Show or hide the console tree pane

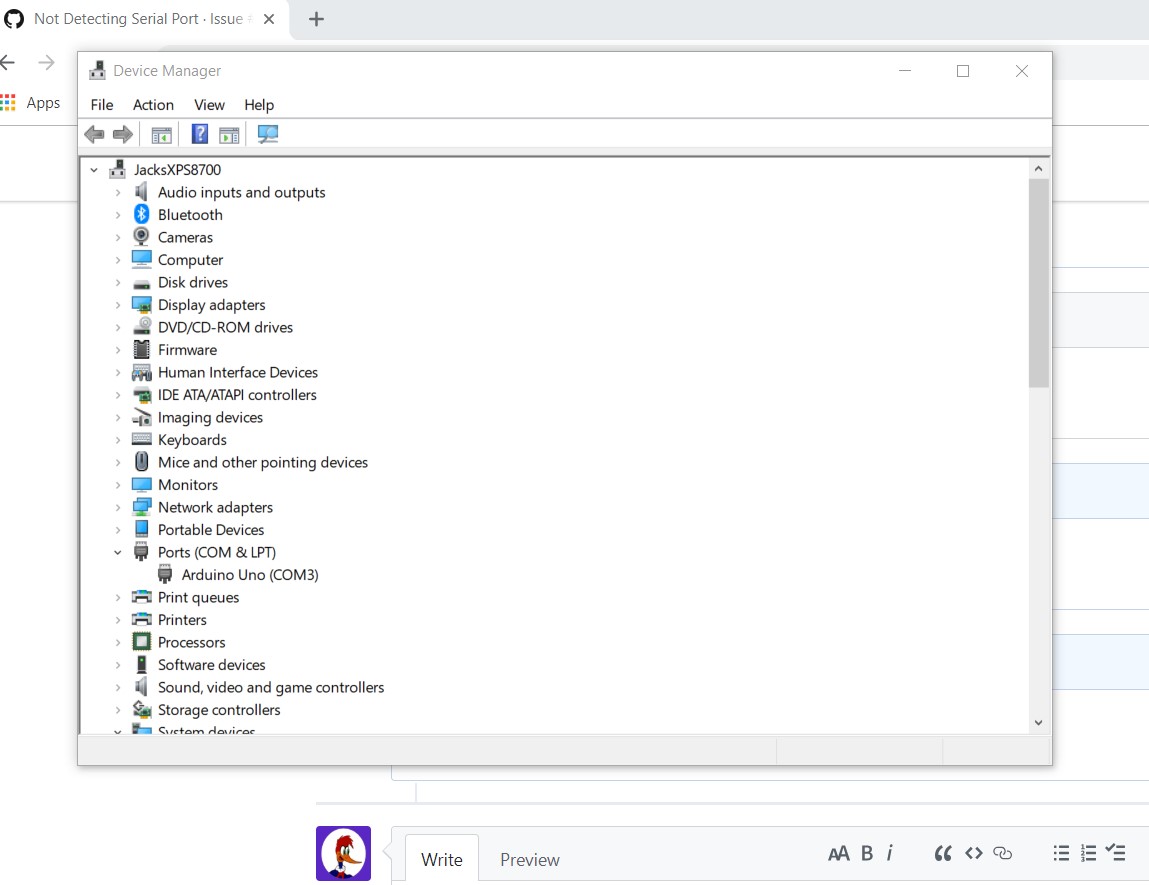[x=161, y=135]
